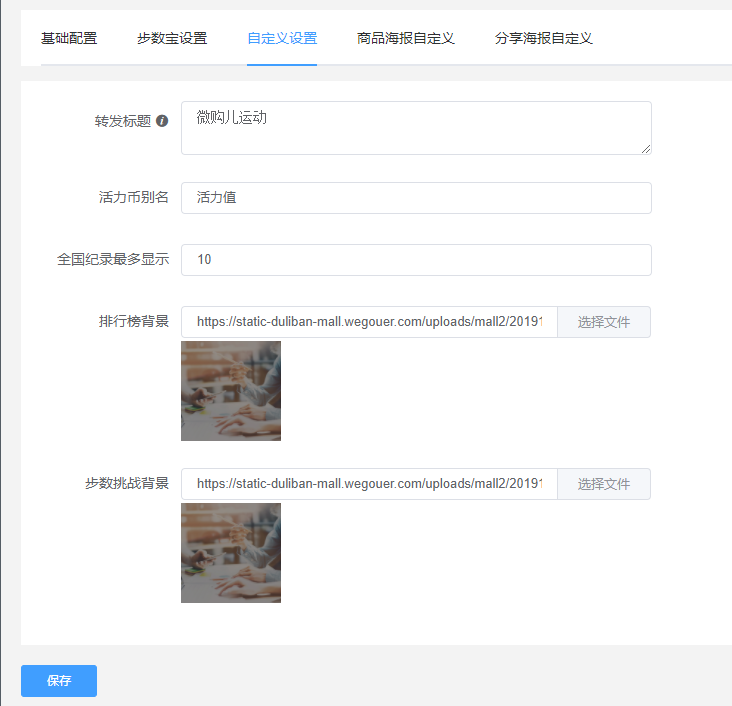732x706 pixels.
Task: Select the 全国纪录最多显示 input field
Action: point(416,260)
